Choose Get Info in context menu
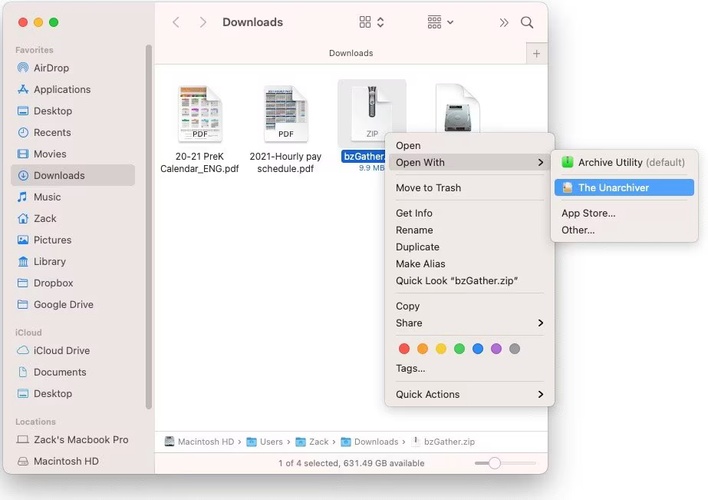This screenshot has width=708, height=500. (470, 213)
